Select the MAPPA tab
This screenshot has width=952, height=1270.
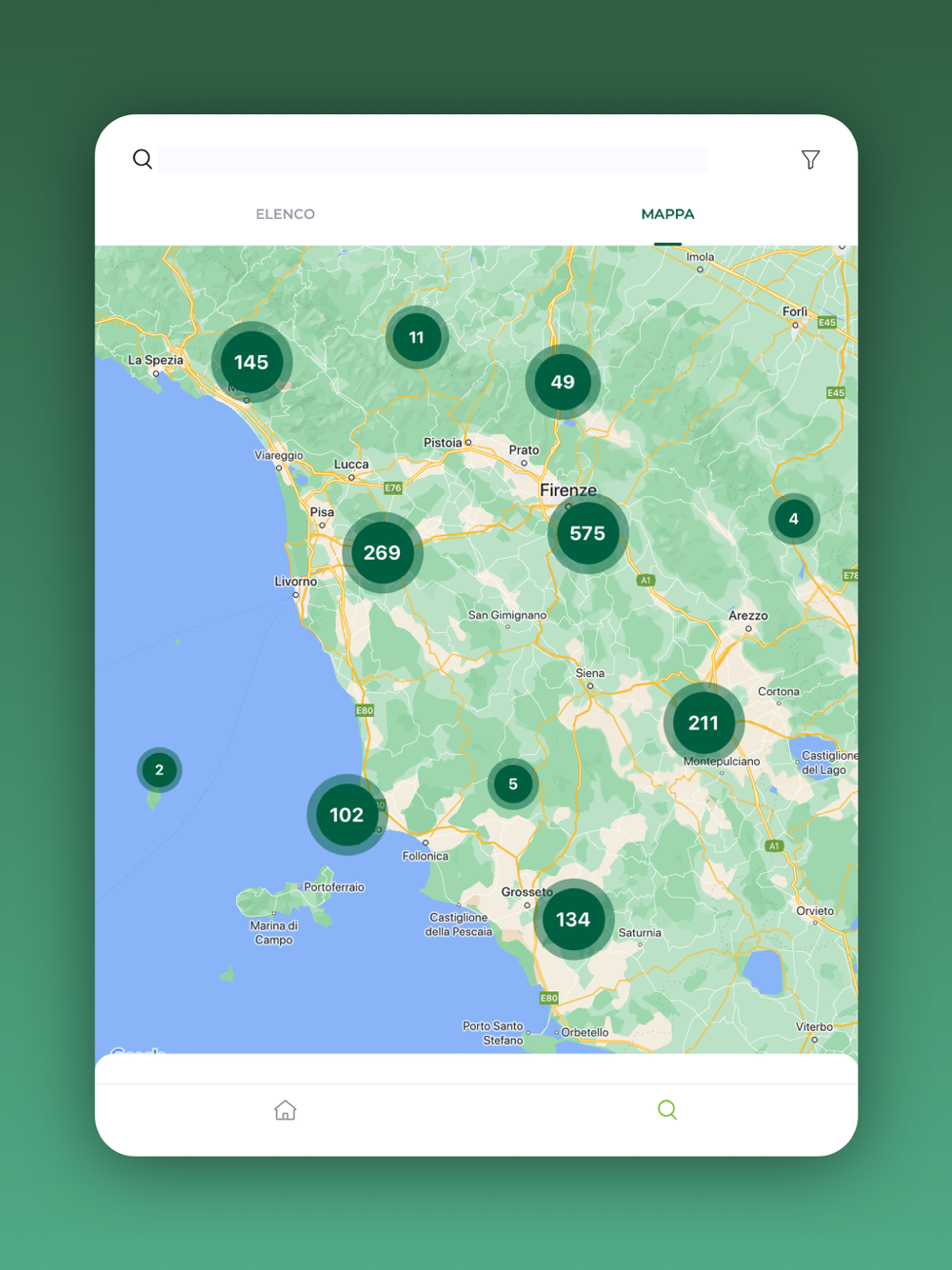coord(667,214)
